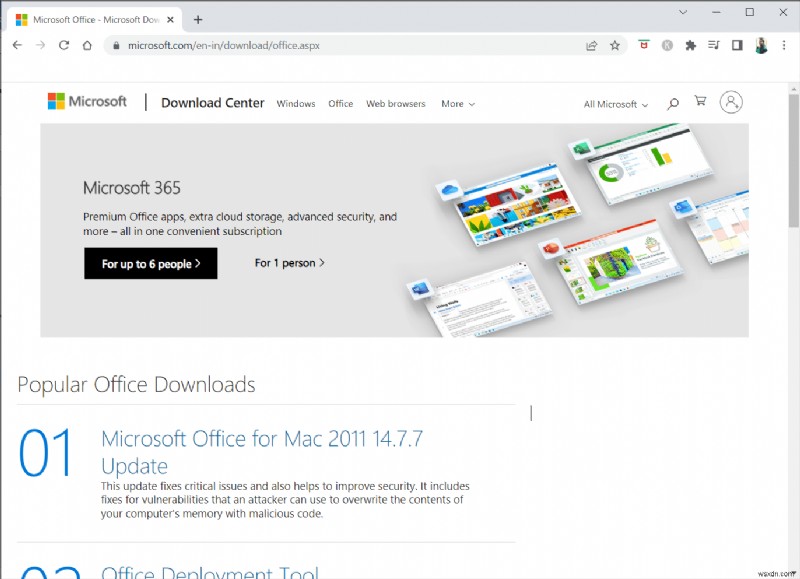Open Microsoft search with the magnifier icon

[x=672, y=103]
